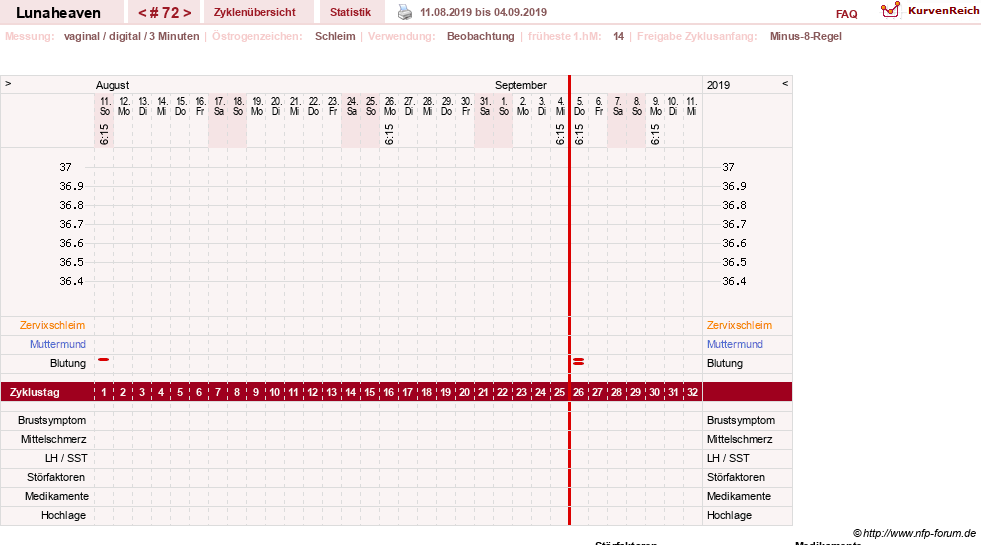The image size is (981, 545).
Task: Click the red cycle-end marker line
Action: [569, 300]
